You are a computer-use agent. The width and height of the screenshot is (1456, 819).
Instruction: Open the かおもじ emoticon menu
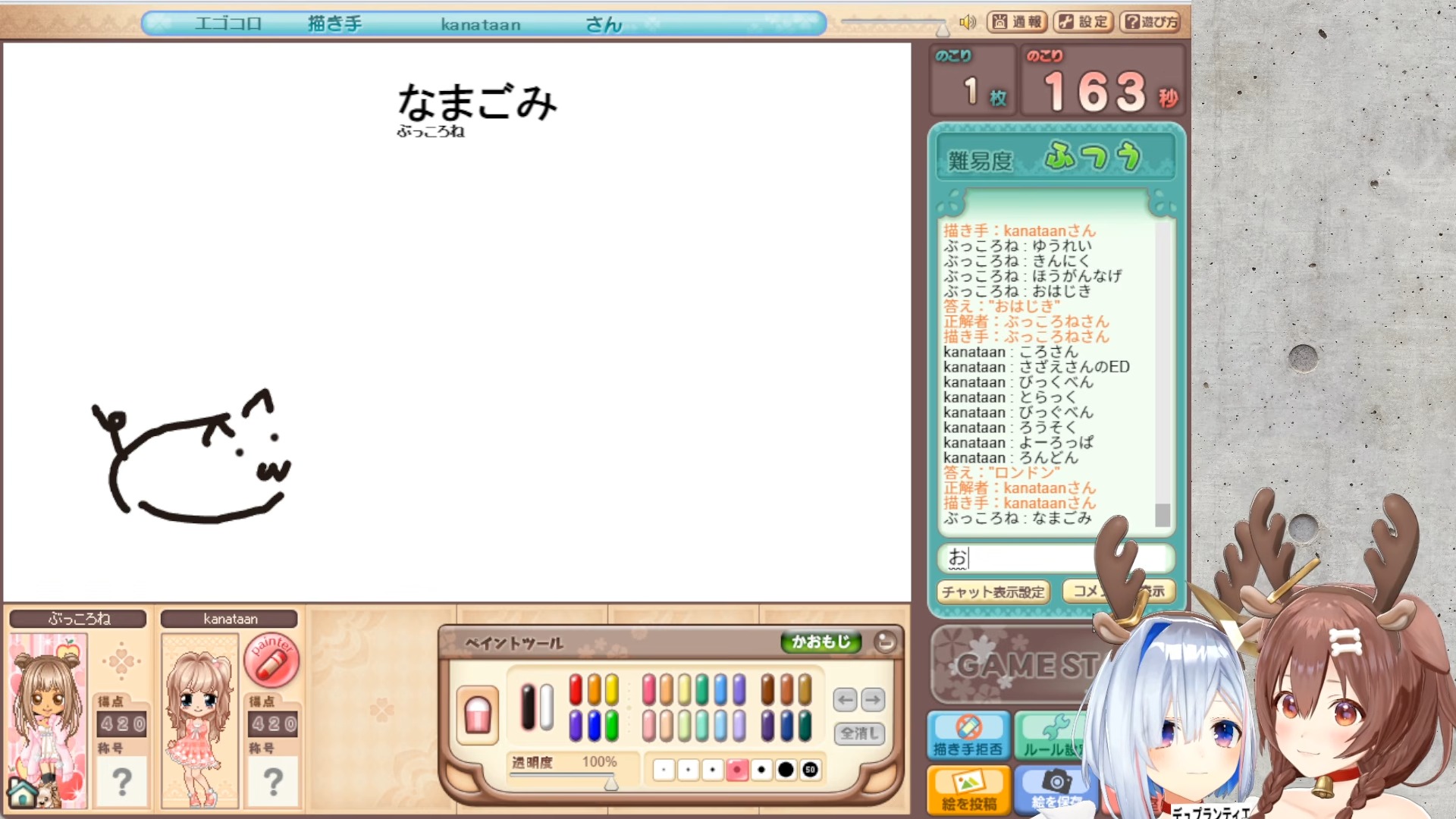coord(821,642)
